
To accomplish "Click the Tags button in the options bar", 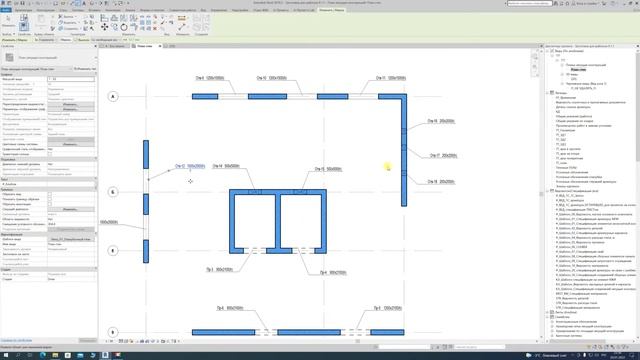I will [65, 40].
